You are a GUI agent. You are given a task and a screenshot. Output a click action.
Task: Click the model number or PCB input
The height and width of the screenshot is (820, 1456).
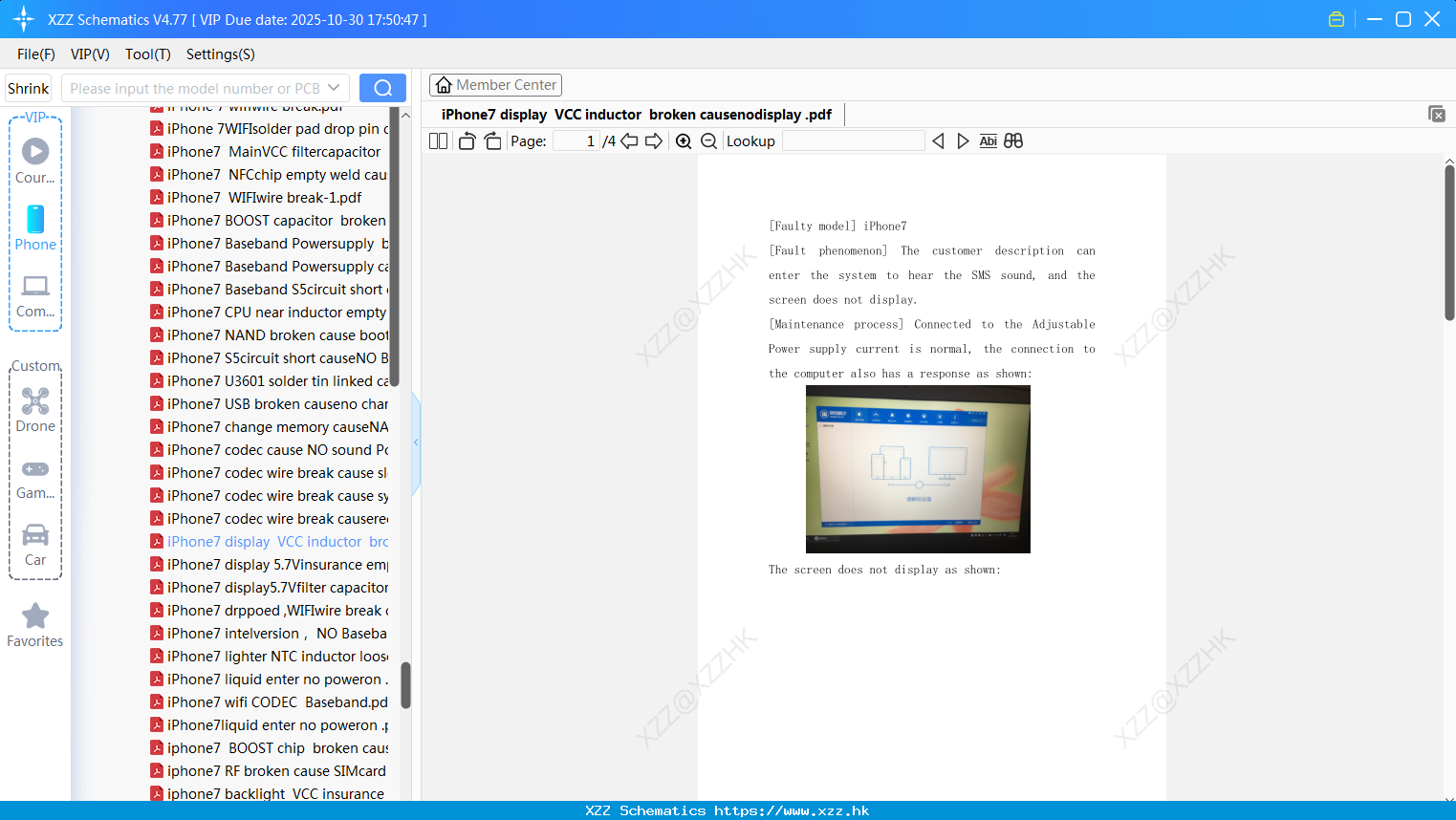click(x=195, y=88)
